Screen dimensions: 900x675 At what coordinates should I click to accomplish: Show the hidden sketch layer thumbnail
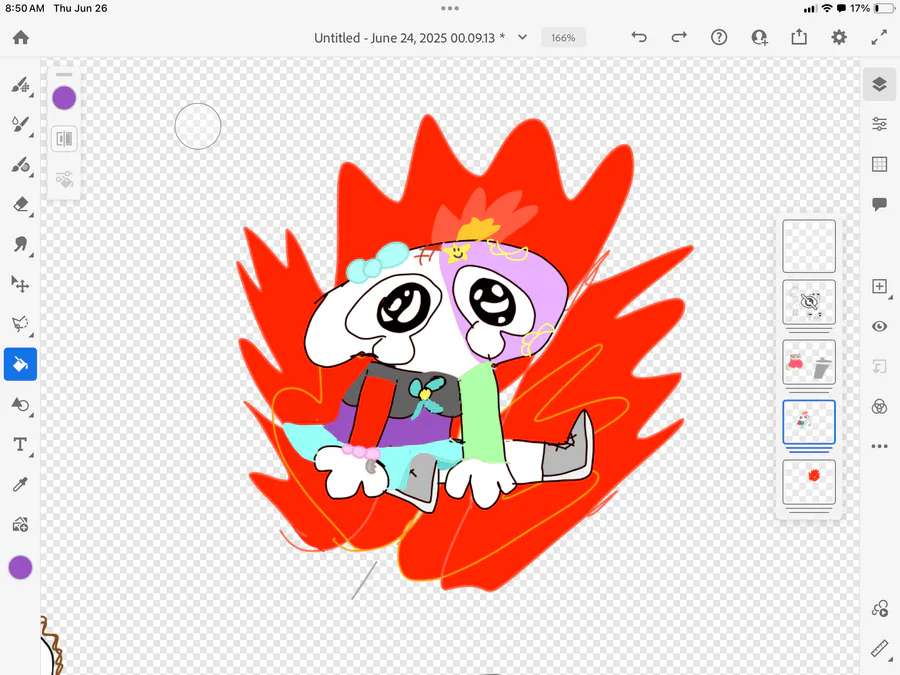click(809, 302)
